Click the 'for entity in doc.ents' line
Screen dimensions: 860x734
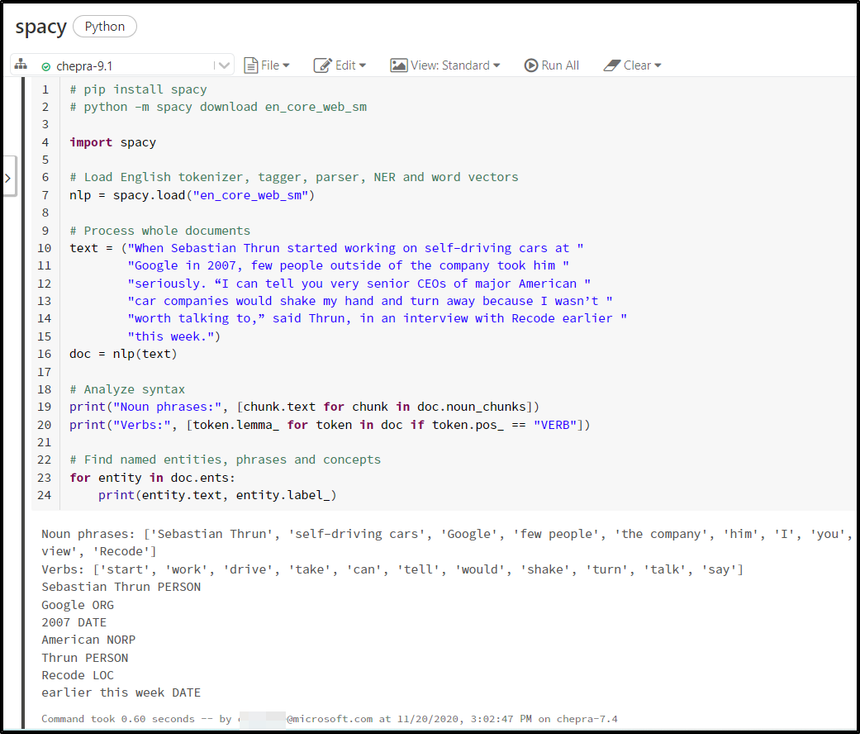[x=150, y=478]
